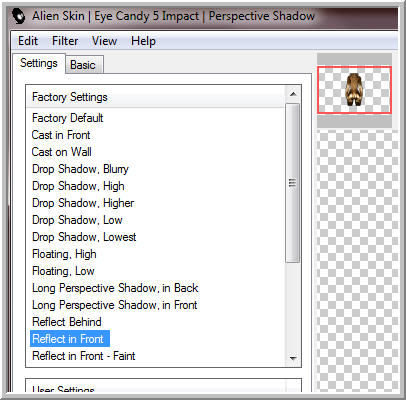Choose the Reflect Behind preset

point(67,322)
